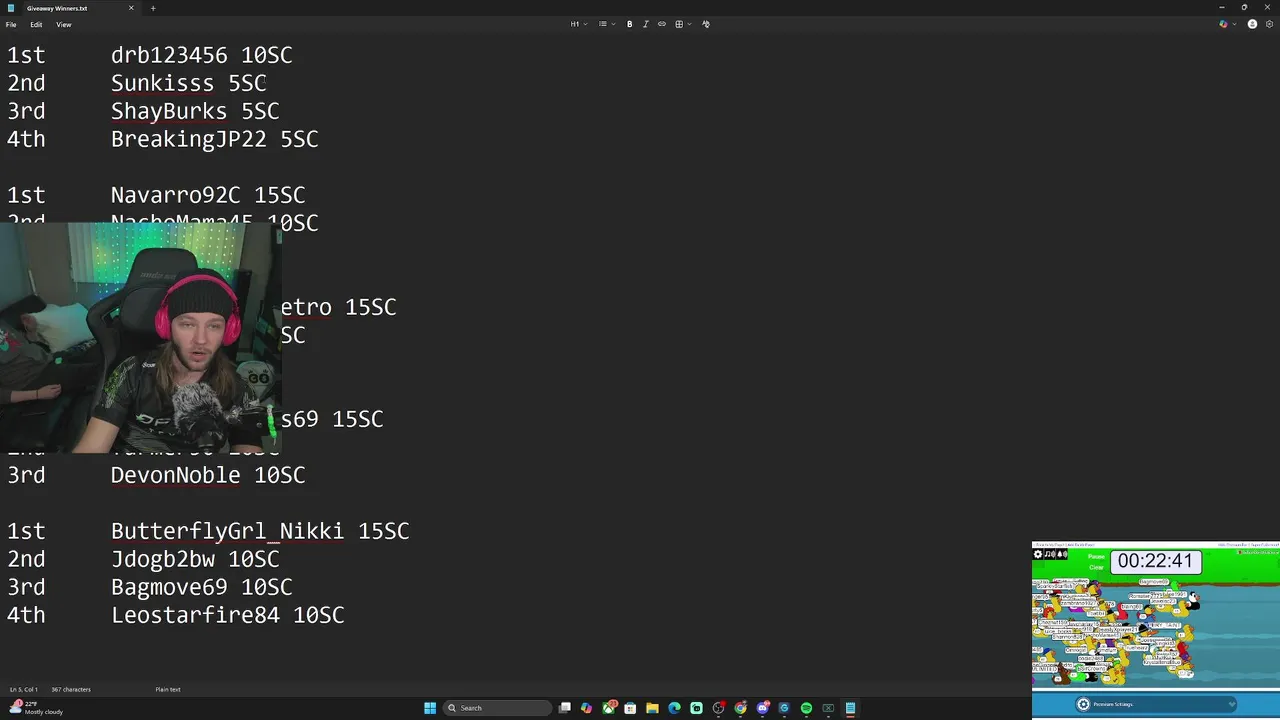Click the table grid icon in toolbar
This screenshot has height=720, width=1280.
(678, 24)
